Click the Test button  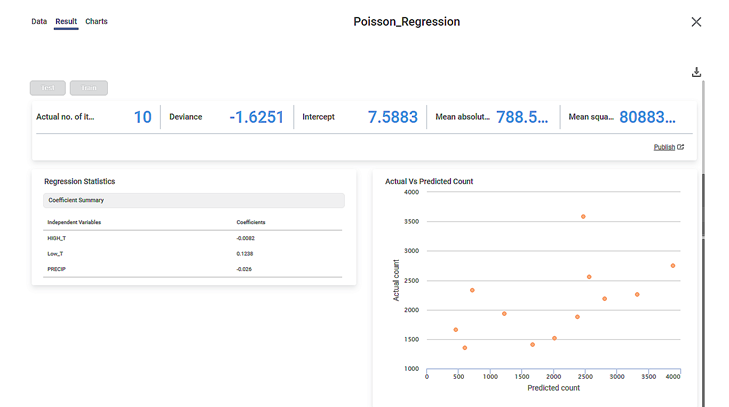tap(48, 88)
